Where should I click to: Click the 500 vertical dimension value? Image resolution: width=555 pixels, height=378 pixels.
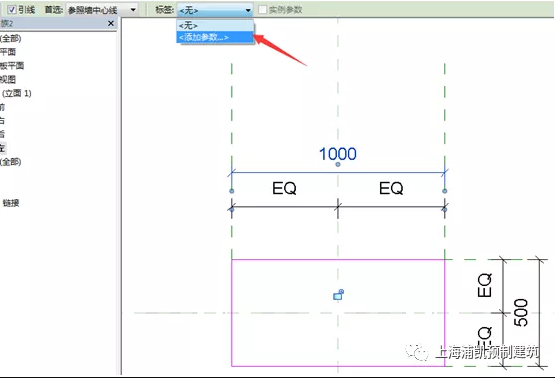pos(521,313)
